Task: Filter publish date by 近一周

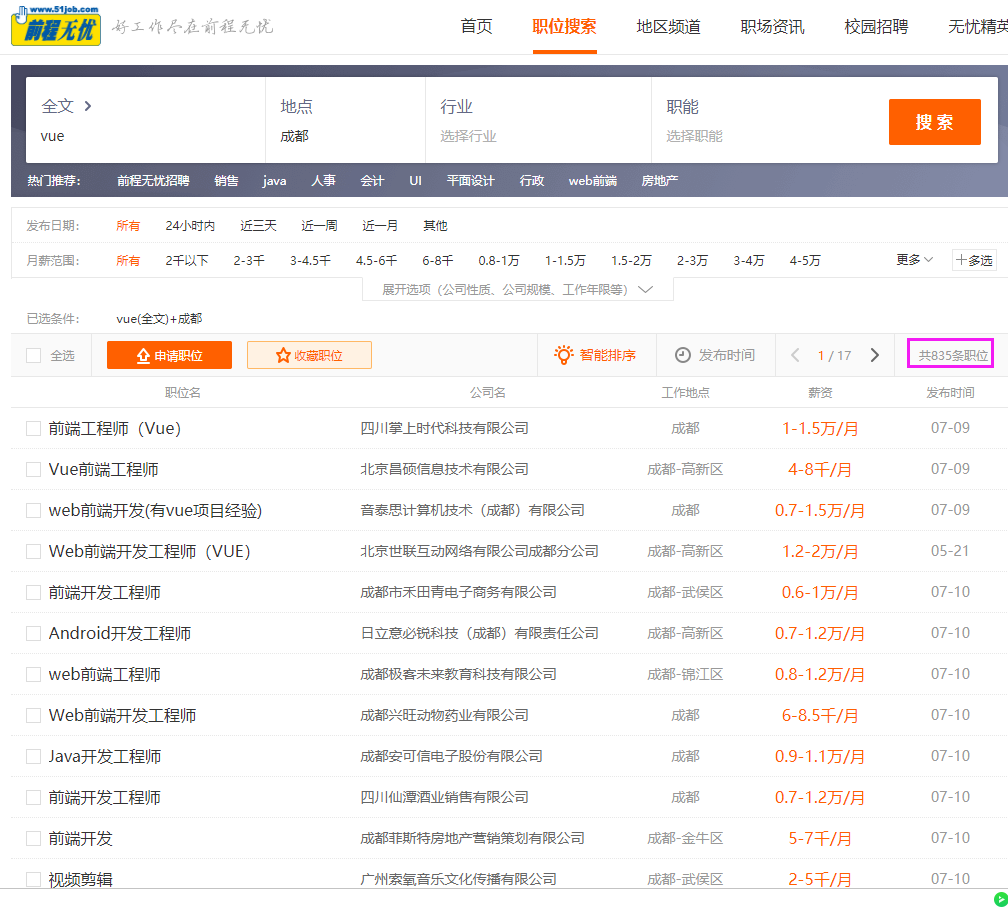Action: [320, 226]
